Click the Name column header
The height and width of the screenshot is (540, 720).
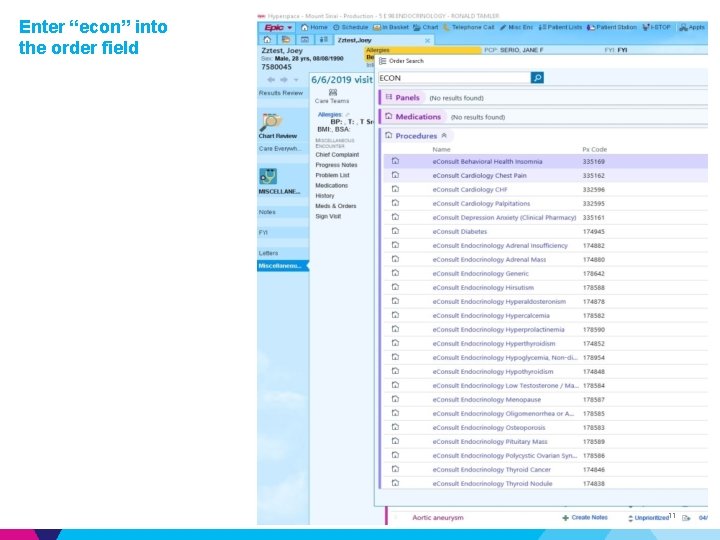point(441,149)
